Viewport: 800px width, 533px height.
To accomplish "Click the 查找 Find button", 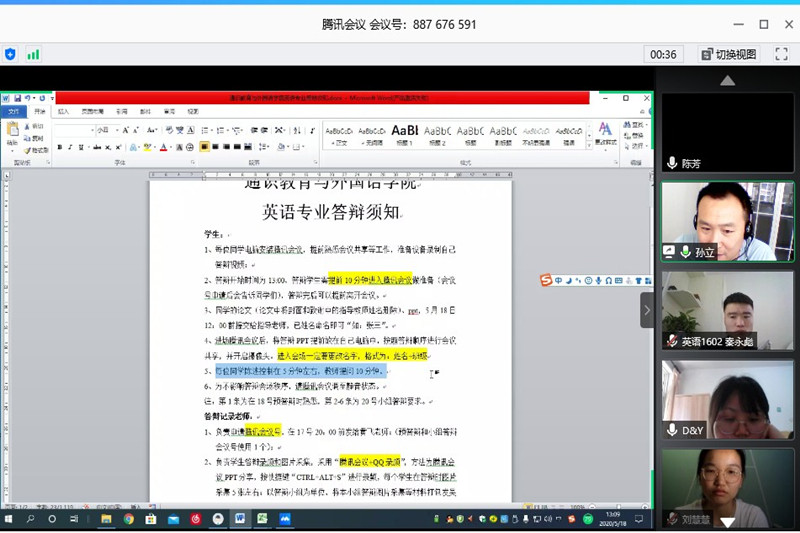I will [635, 125].
